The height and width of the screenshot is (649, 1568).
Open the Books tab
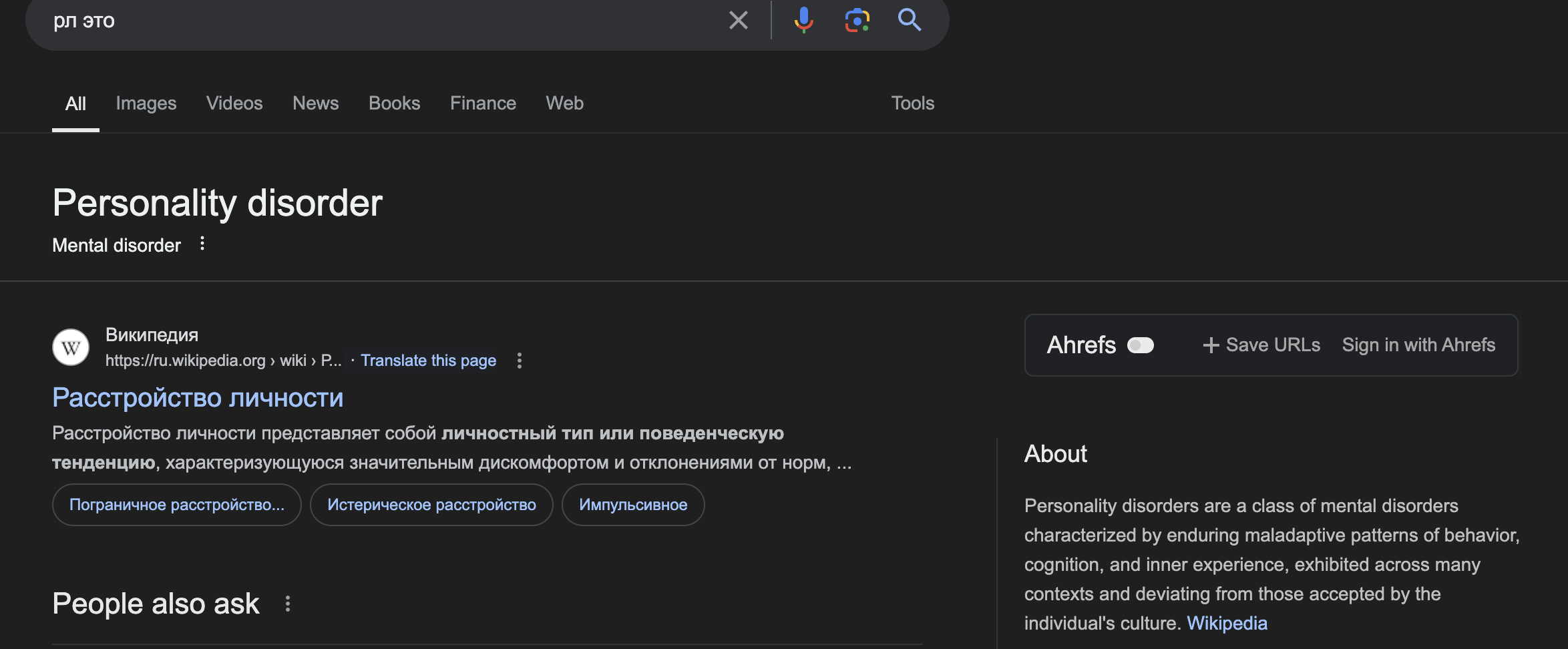click(395, 103)
